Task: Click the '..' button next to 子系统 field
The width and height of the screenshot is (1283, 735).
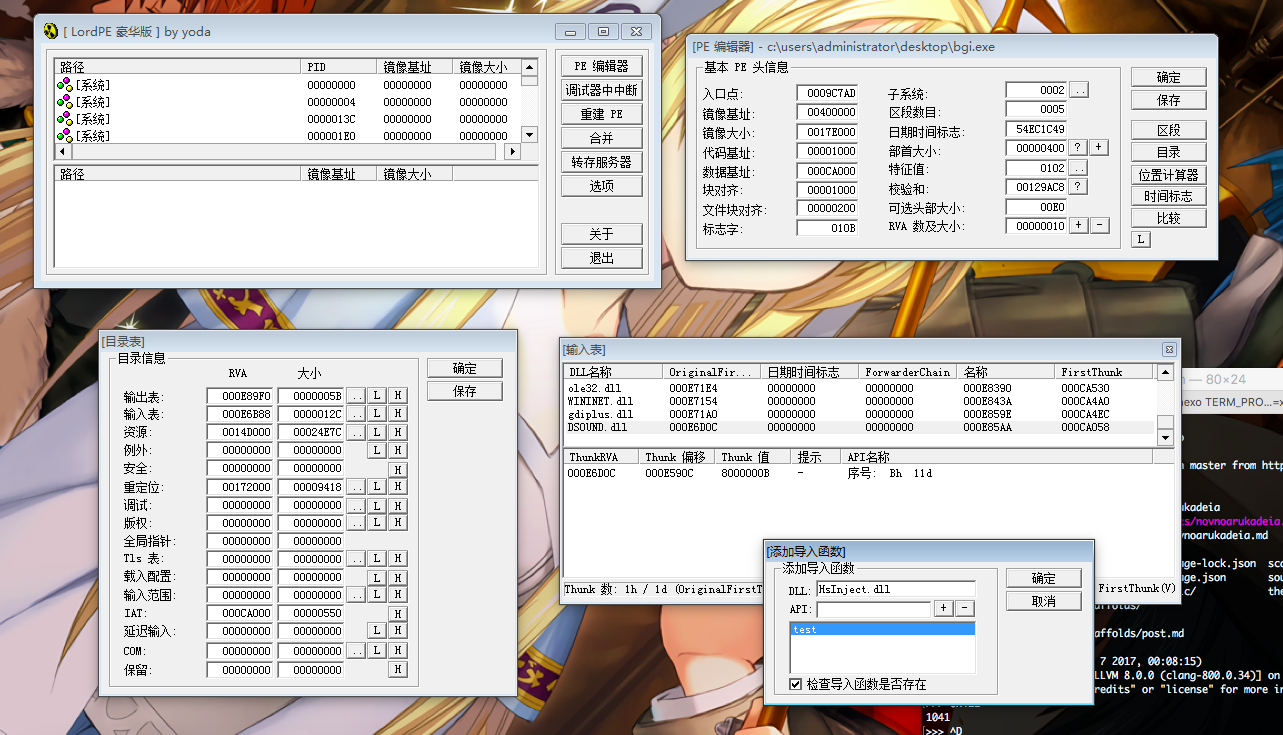Action: [x=1079, y=90]
